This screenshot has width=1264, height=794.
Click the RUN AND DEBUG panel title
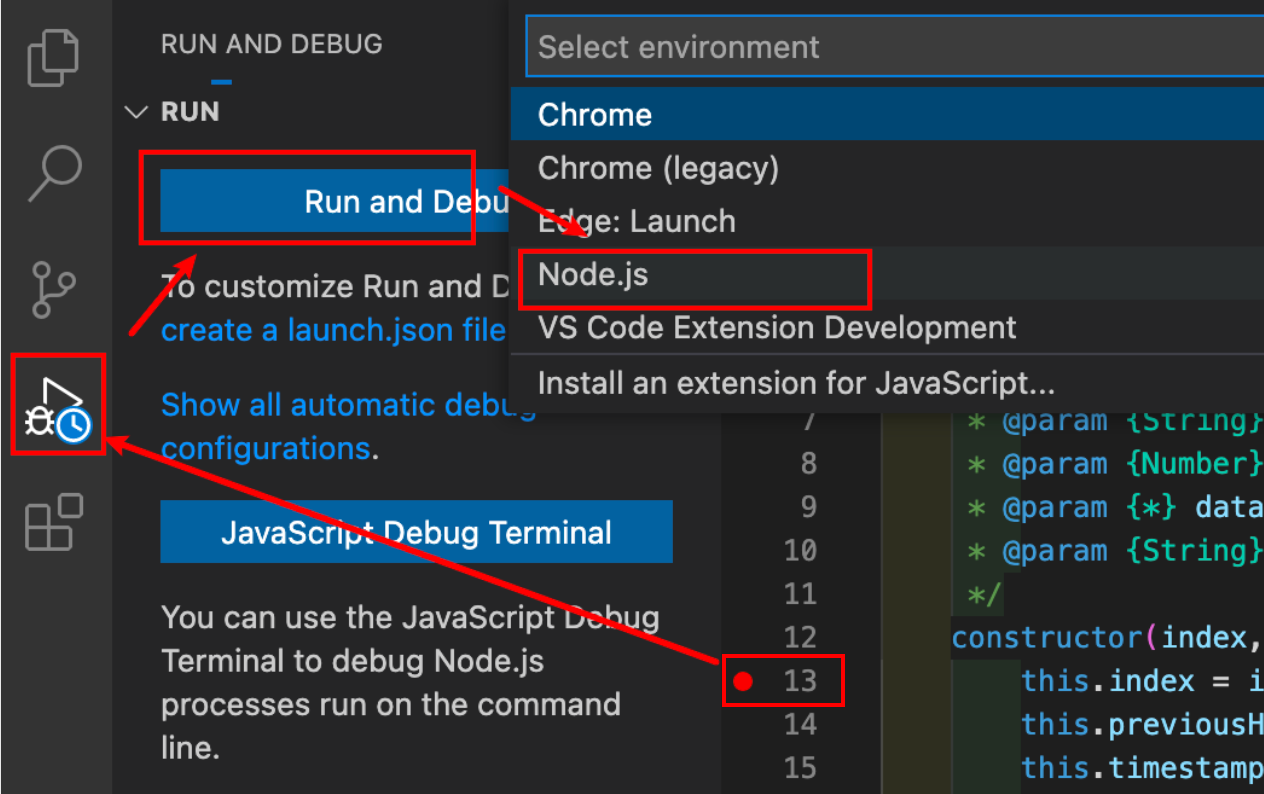[272, 44]
